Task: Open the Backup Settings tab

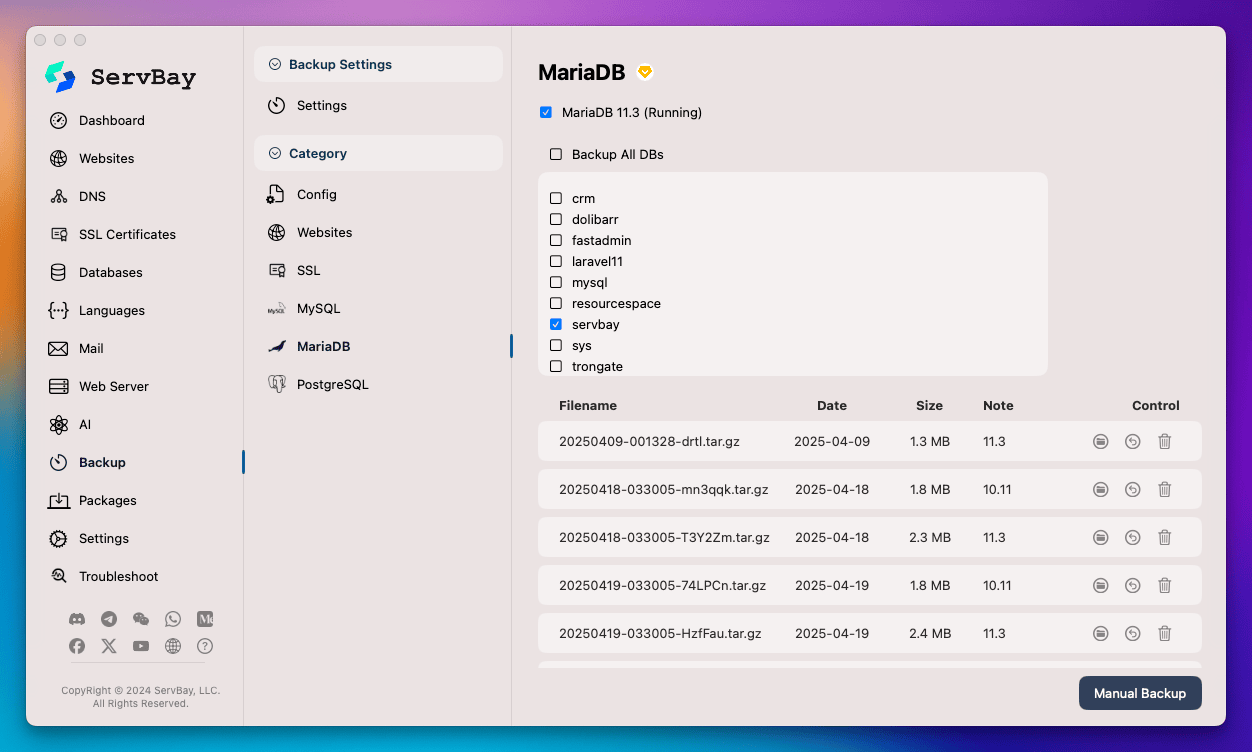Action: click(x=342, y=63)
